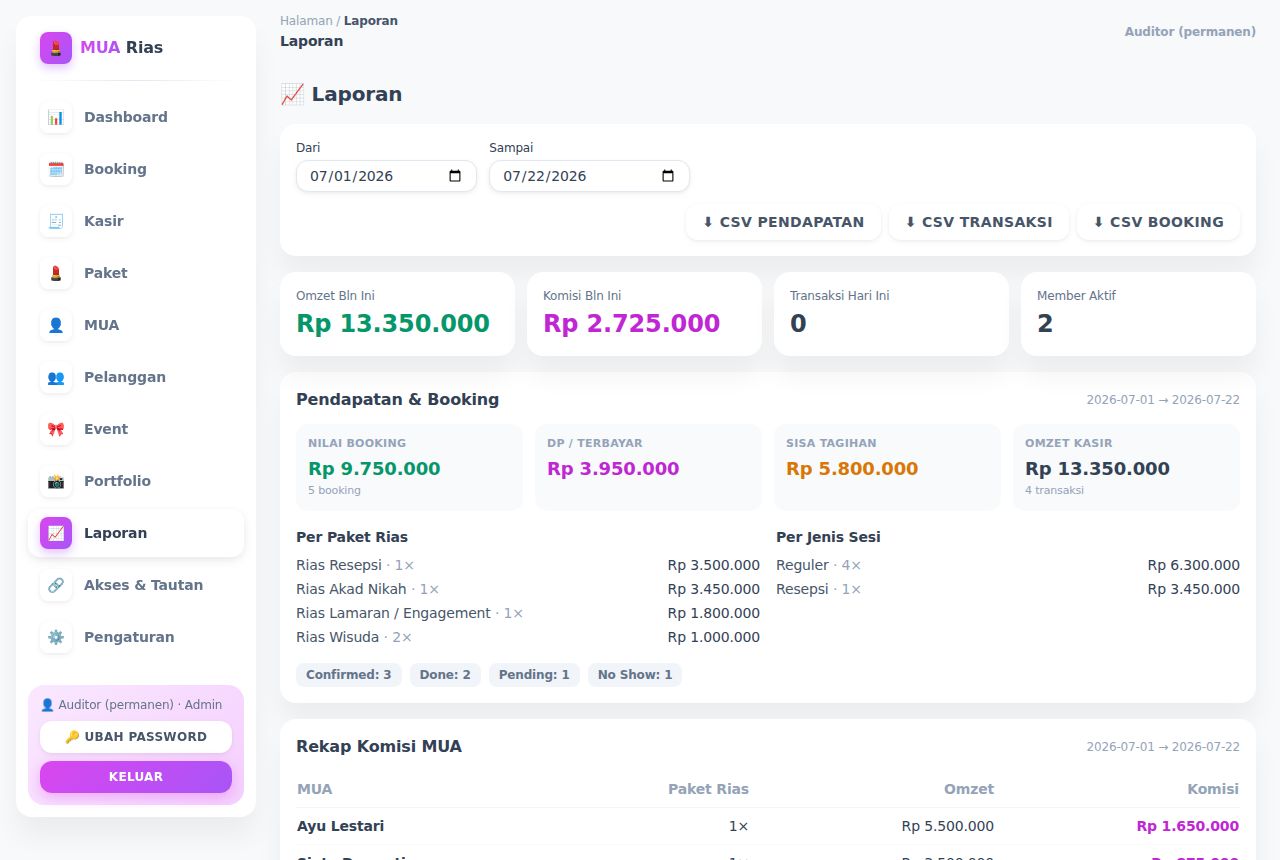
Task: Download CSV Pendapatan
Action: (783, 222)
